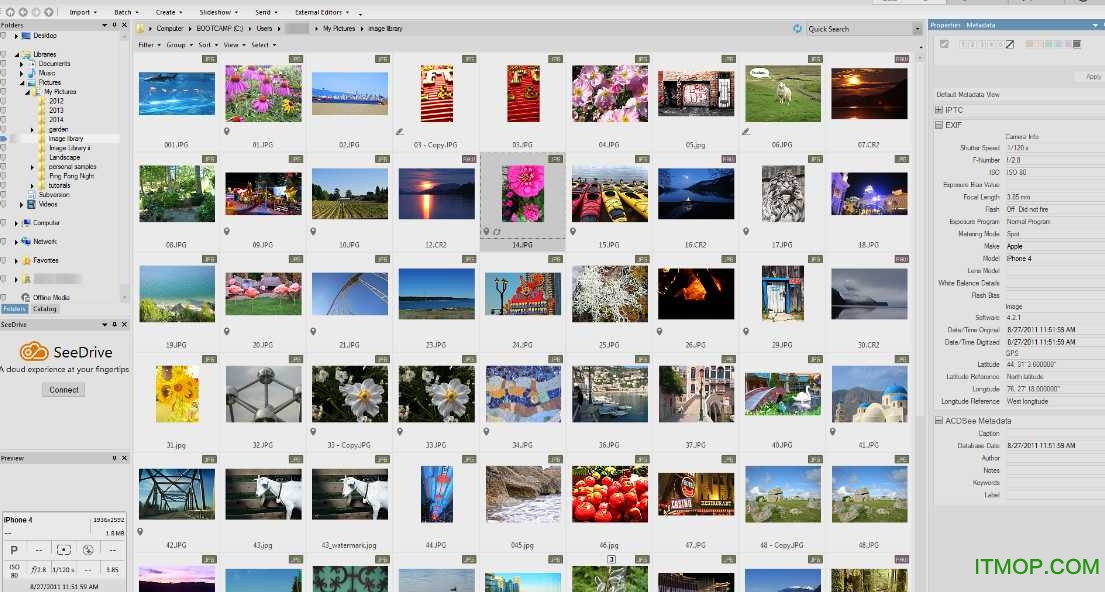Click the refresh icon beside Quick Search
1105x592 pixels.
[x=797, y=29]
